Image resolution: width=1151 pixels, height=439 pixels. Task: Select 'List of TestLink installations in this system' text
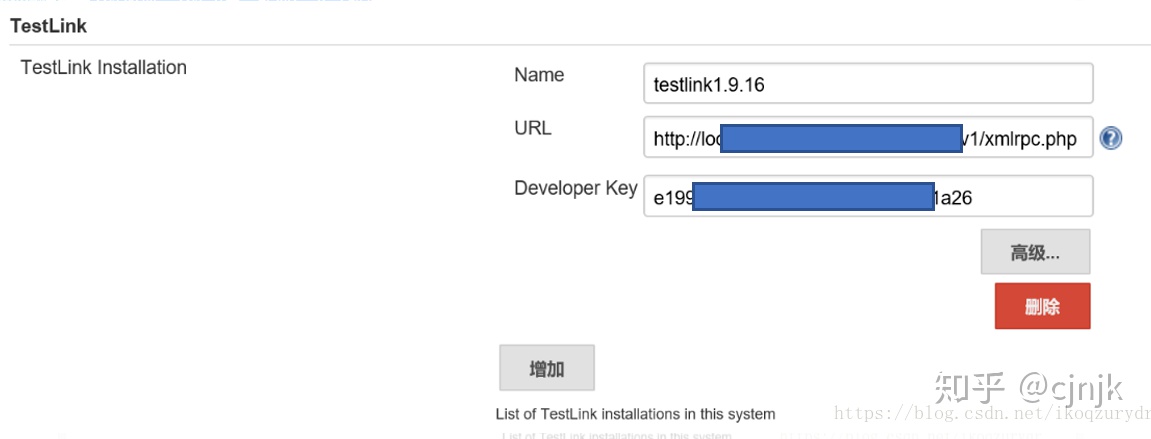636,414
